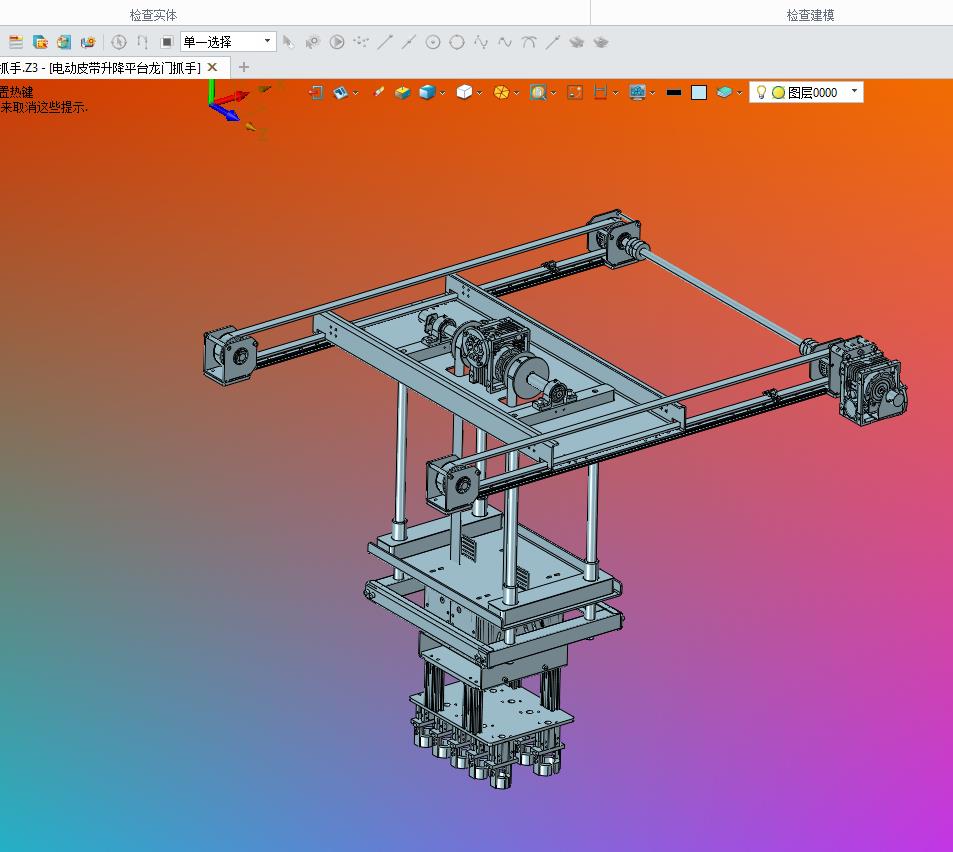
Task: Click the magnifier zoom view icon
Action: (538, 92)
